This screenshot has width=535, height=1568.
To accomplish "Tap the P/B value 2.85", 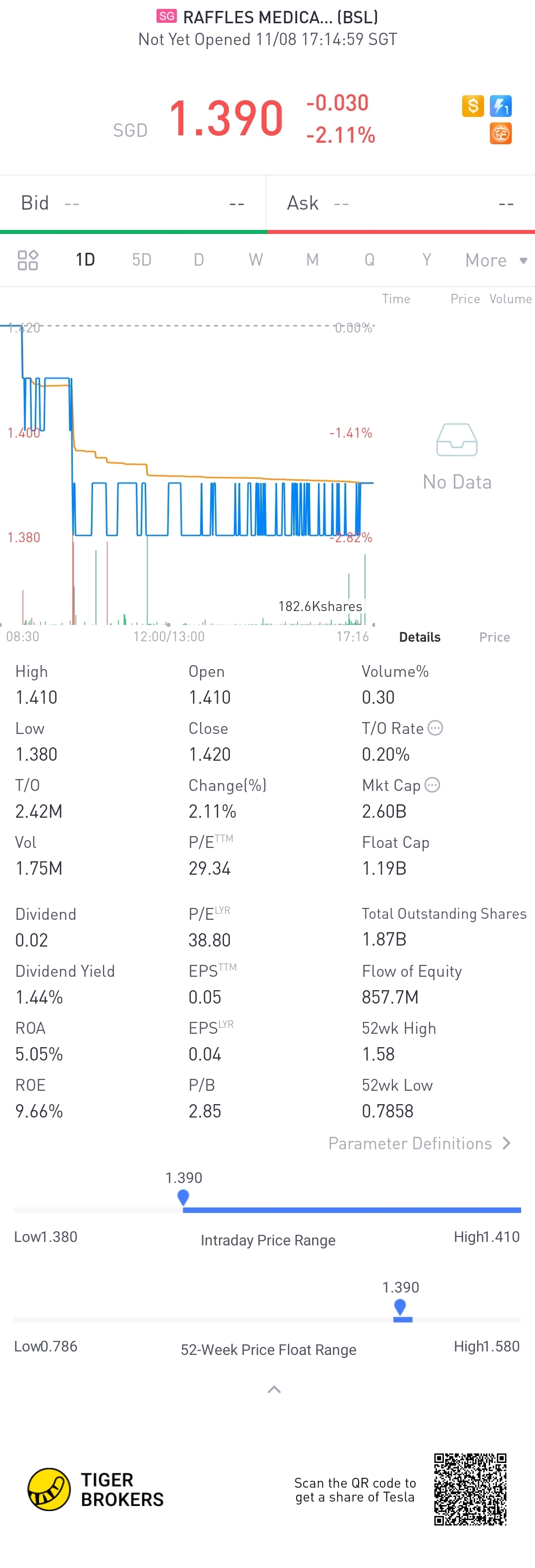I will click(x=205, y=1111).
